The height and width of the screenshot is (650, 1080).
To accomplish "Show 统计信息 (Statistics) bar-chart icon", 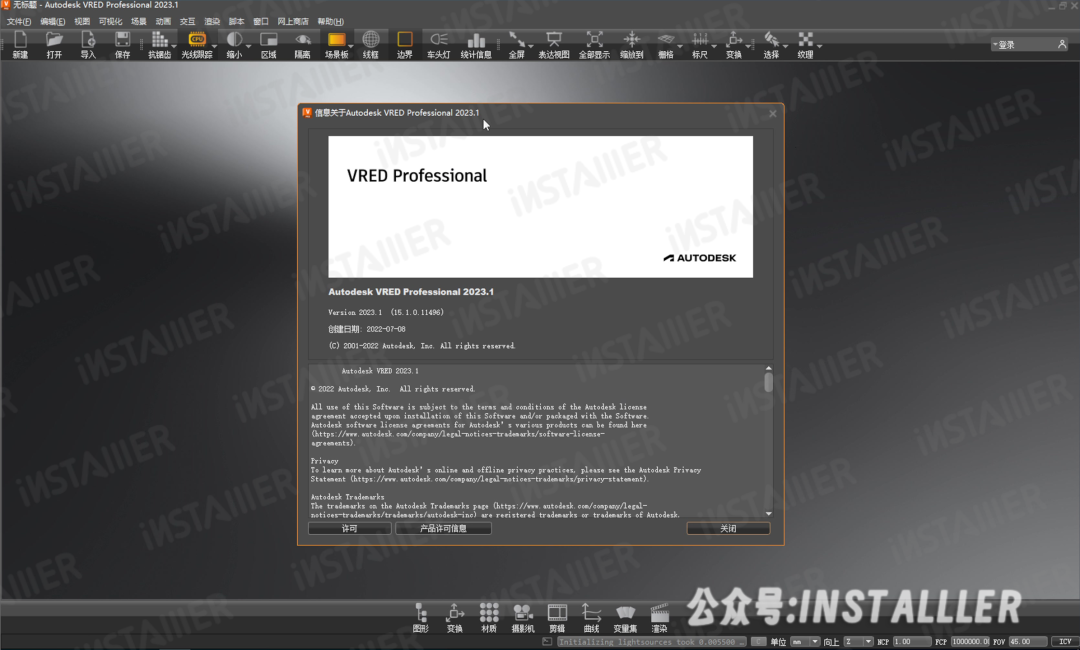I will (x=476, y=45).
